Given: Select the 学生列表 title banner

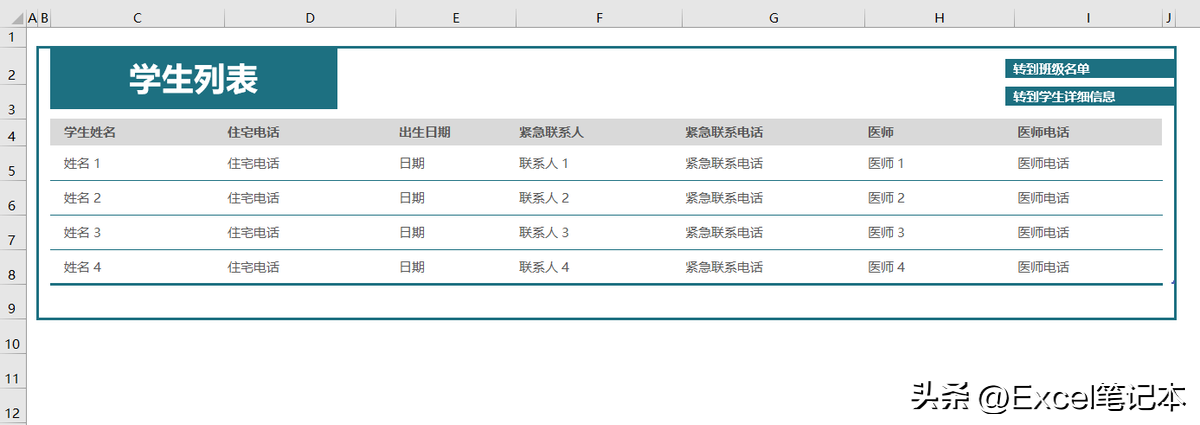Looking at the screenshot, I should coord(194,79).
